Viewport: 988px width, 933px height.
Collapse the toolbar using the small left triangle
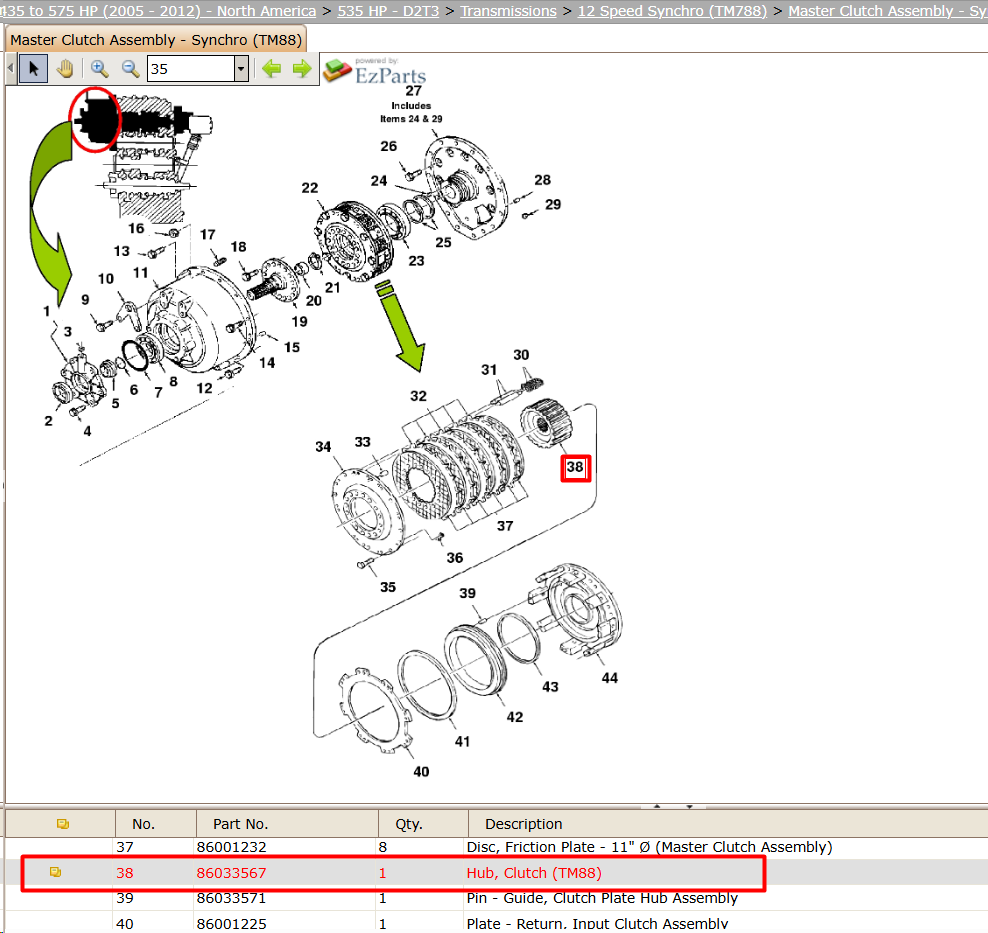click(x=11, y=68)
